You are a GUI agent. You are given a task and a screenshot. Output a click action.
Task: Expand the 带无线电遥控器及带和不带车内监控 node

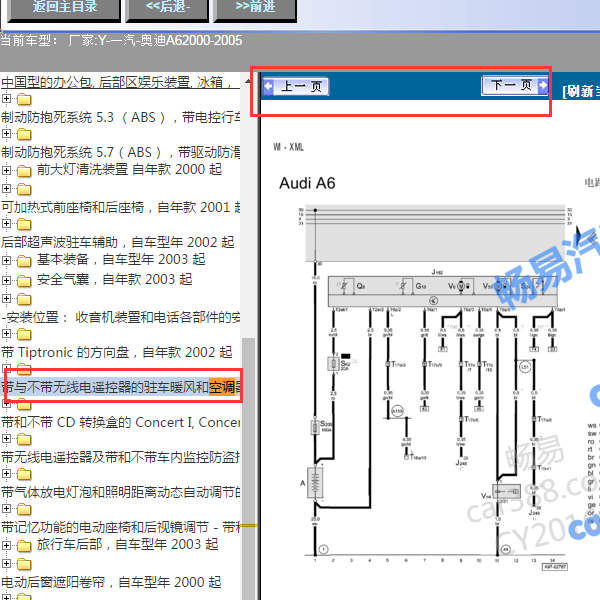[x=6, y=439]
